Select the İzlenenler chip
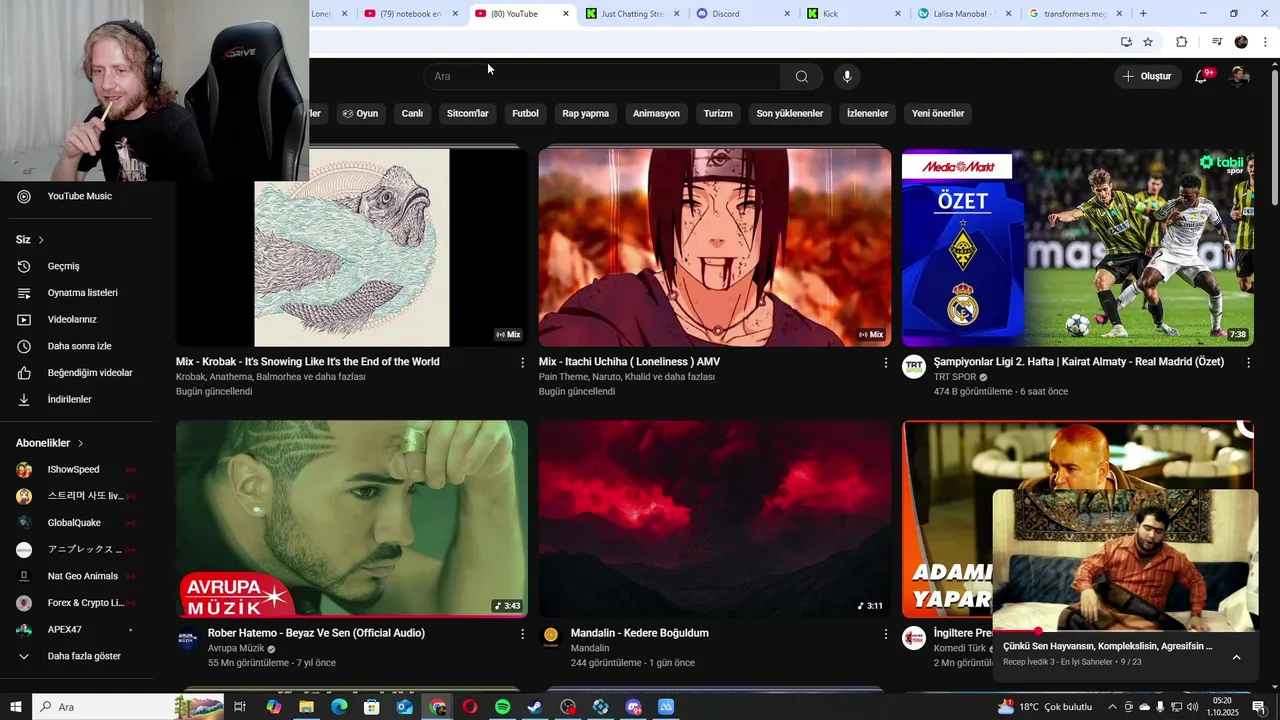Image resolution: width=1280 pixels, height=720 pixels. (x=867, y=114)
